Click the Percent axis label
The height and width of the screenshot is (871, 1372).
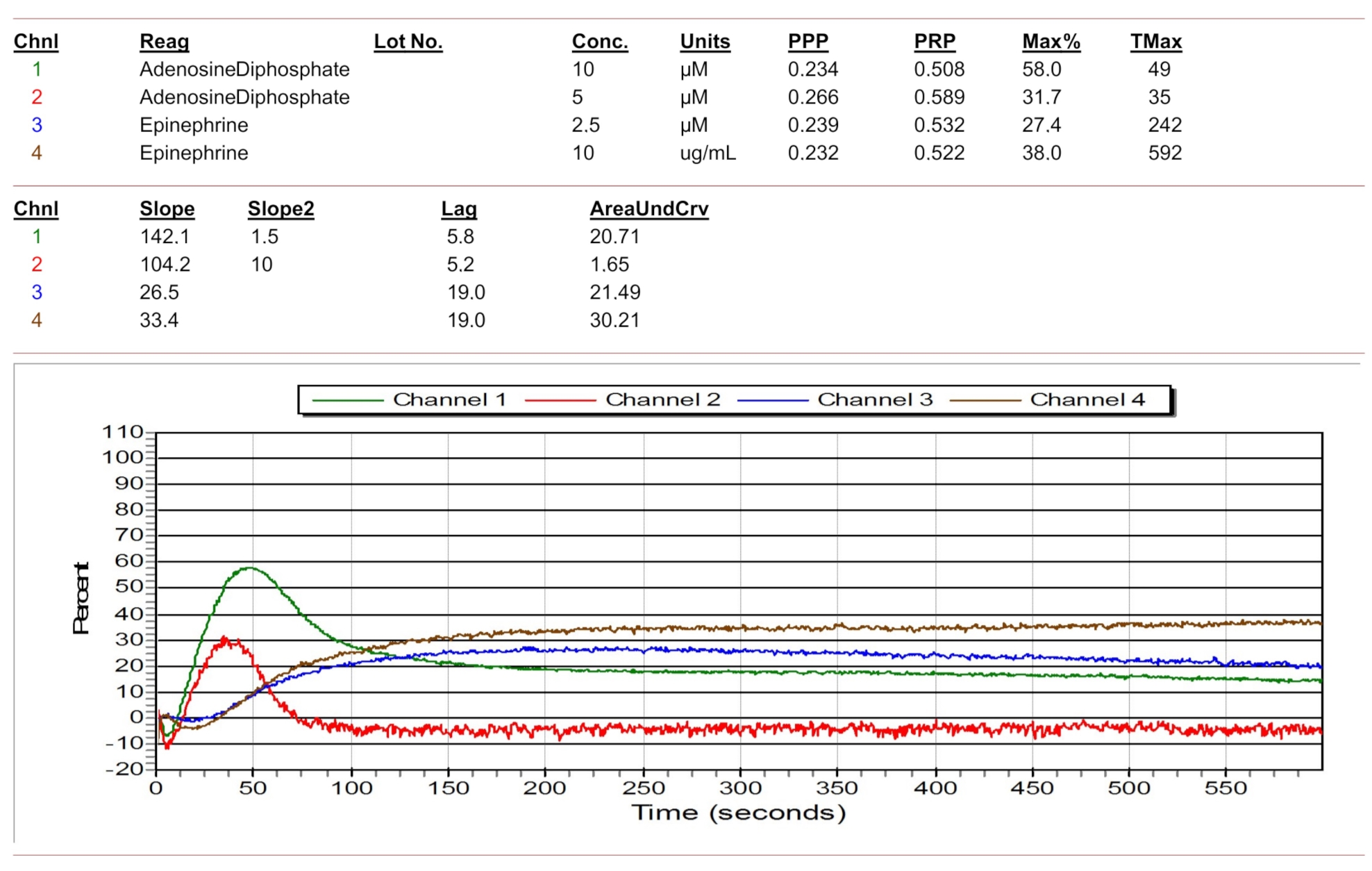click(81, 598)
